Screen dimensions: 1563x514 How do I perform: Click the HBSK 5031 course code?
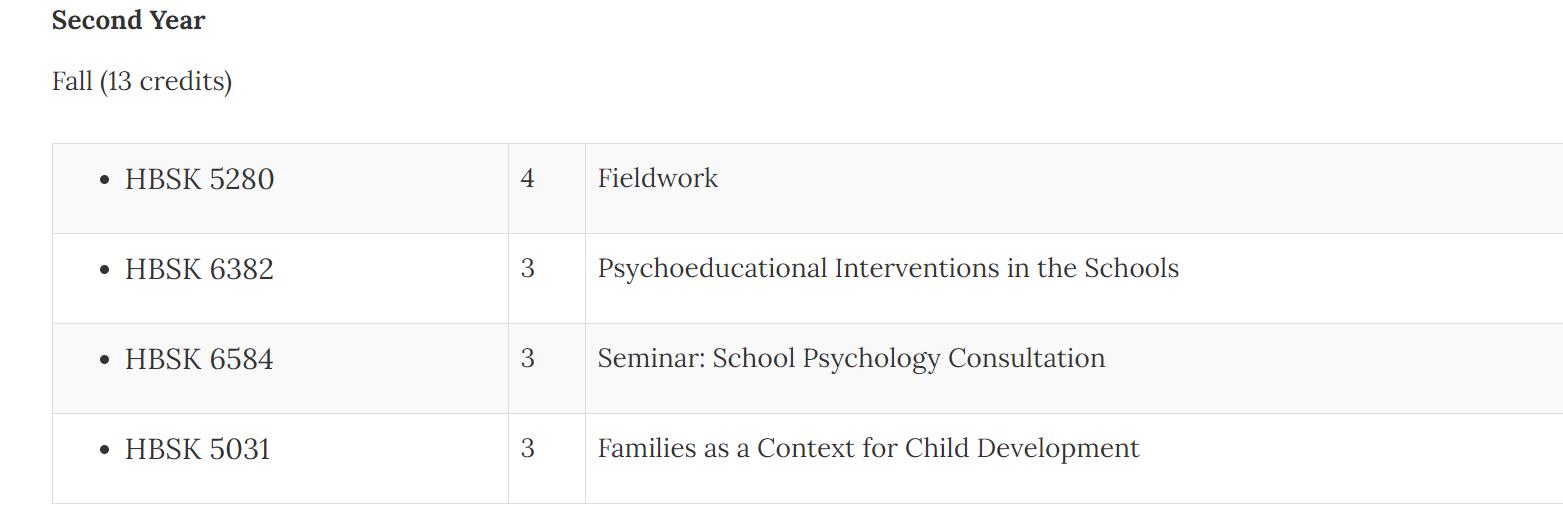pos(198,449)
